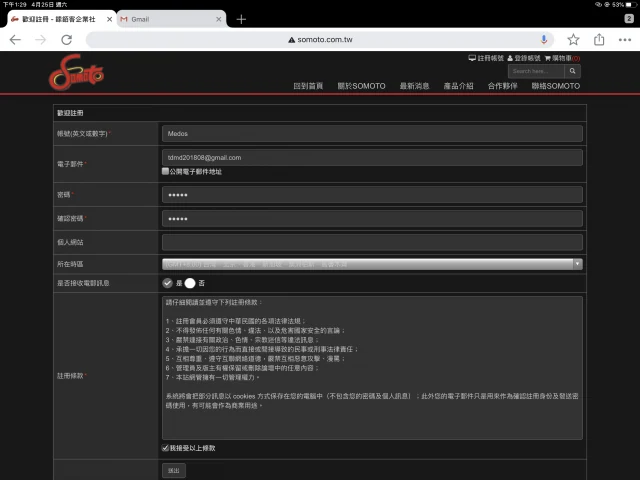
Task: Select the 是 radio option for newsletters
Action: click(x=167, y=283)
